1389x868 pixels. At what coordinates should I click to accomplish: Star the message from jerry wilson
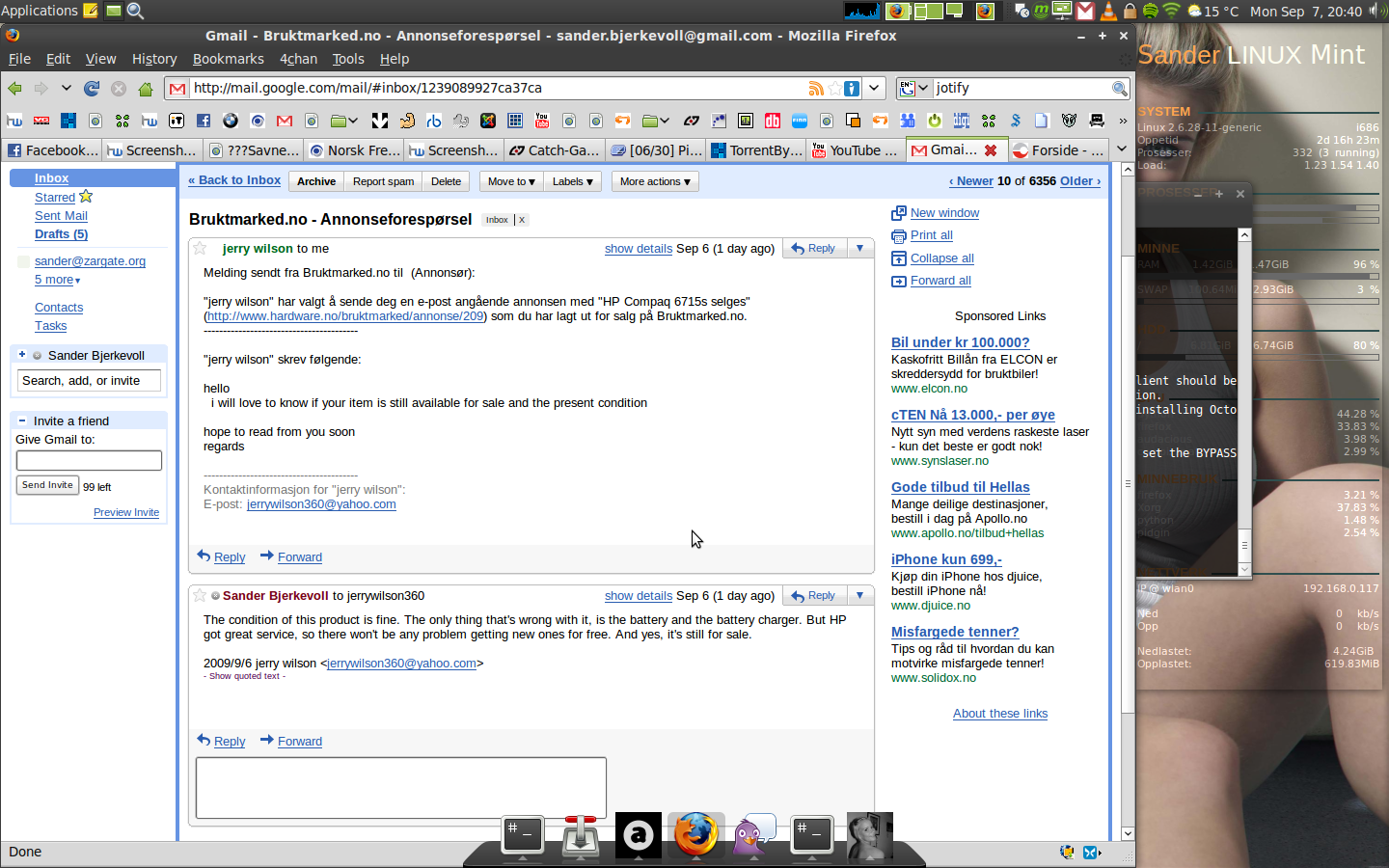[200, 248]
